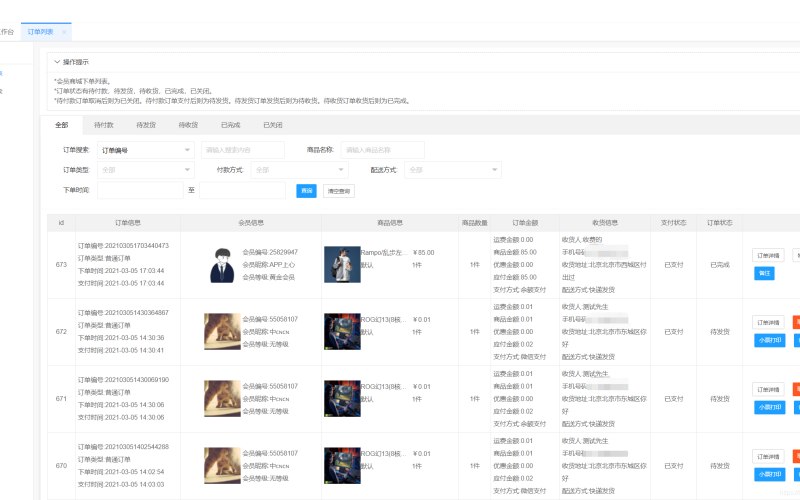Click the 下单时间 end date field

point(242,190)
